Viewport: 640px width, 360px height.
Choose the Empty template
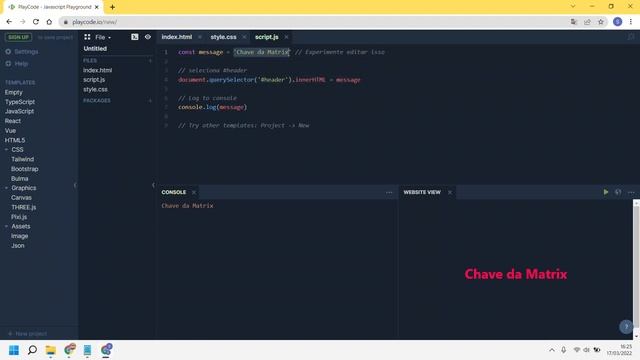[x=13, y=92]
